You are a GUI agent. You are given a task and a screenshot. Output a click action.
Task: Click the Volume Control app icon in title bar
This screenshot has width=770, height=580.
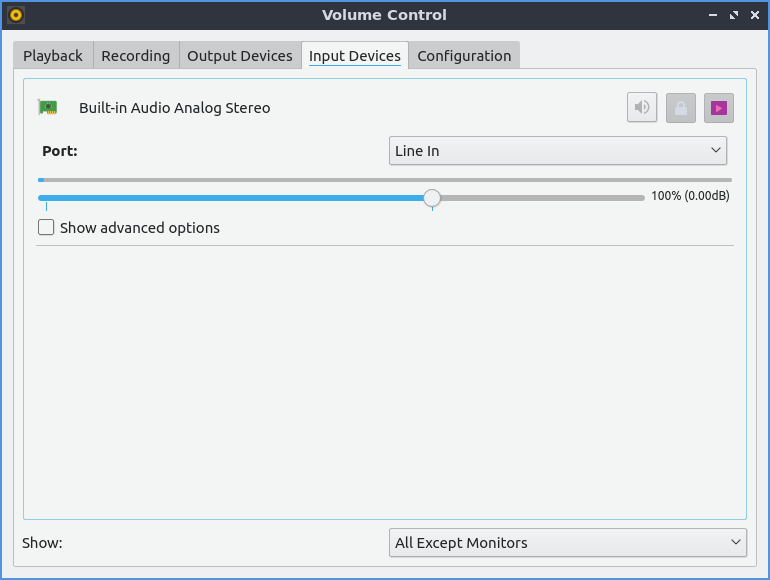[15, 15]
